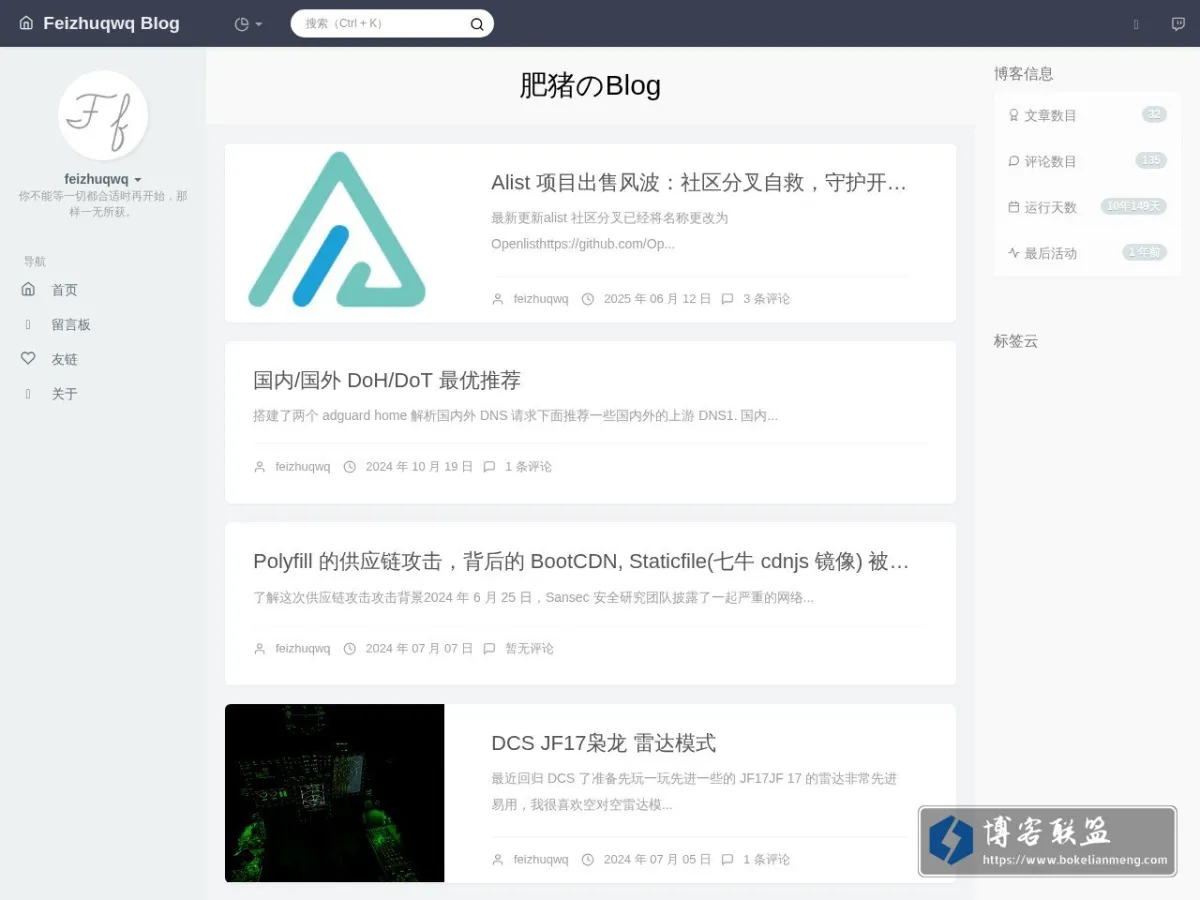Click user icon on DoH/DoT post
Image resolution: width=1200 pixels, height=900 pixels.
[x=260, y=467]
